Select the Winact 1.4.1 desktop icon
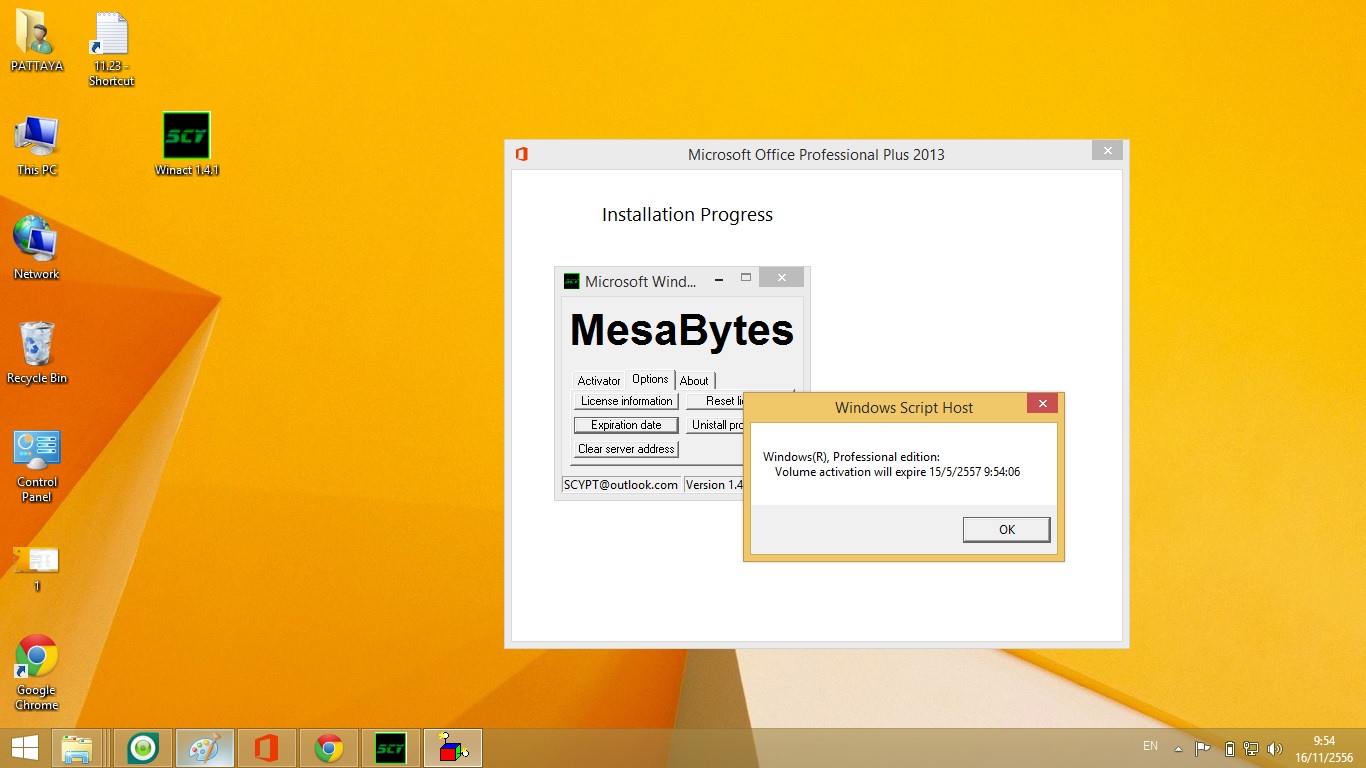The height and width of the screenshot is (768, 1366). pos(187,144)
